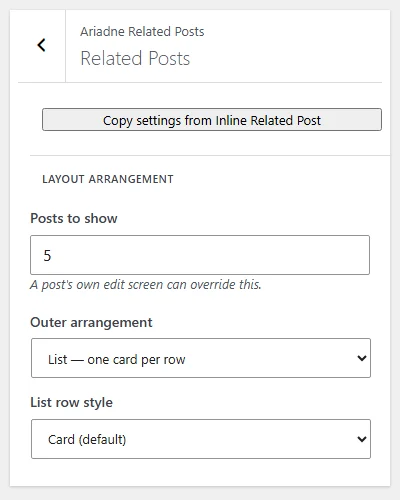Image resolution: width=400 pixels, height=500 pixels.
Task: Go back using the left chevron arrow
Action: point(41,45)
